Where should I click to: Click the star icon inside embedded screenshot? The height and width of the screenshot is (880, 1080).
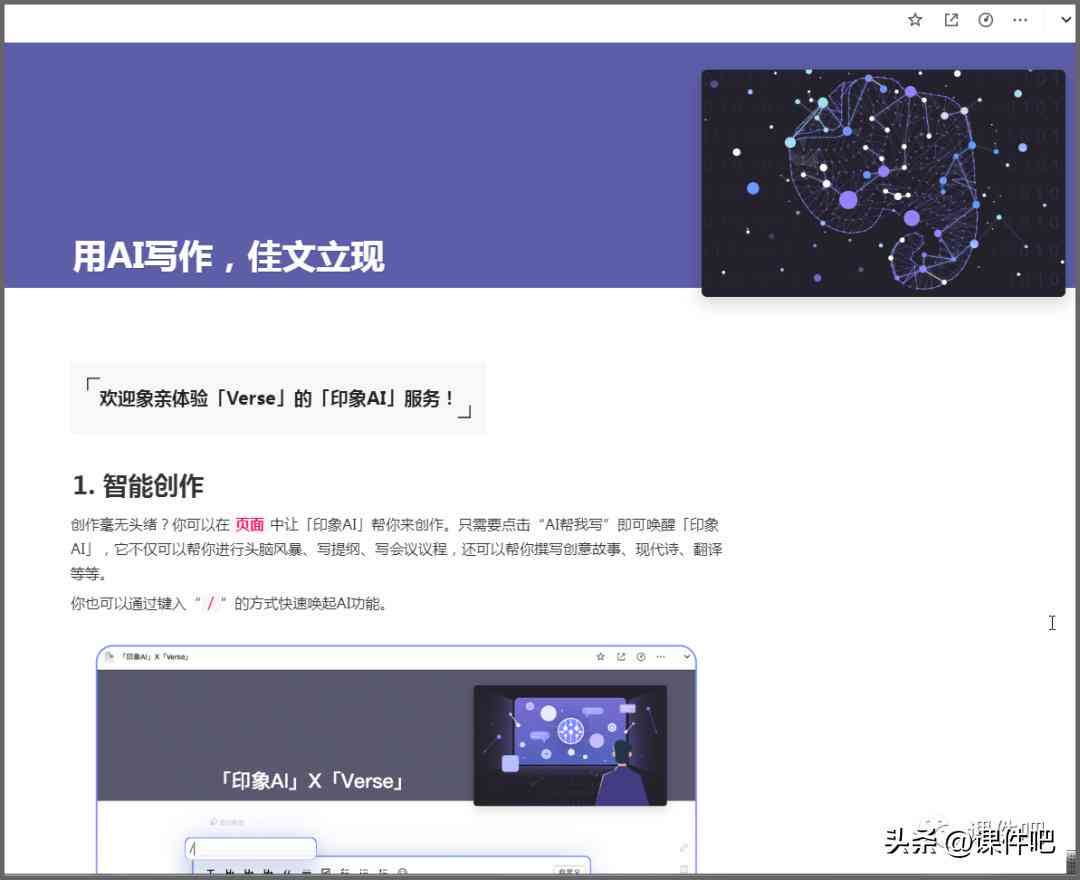point(600,657)
